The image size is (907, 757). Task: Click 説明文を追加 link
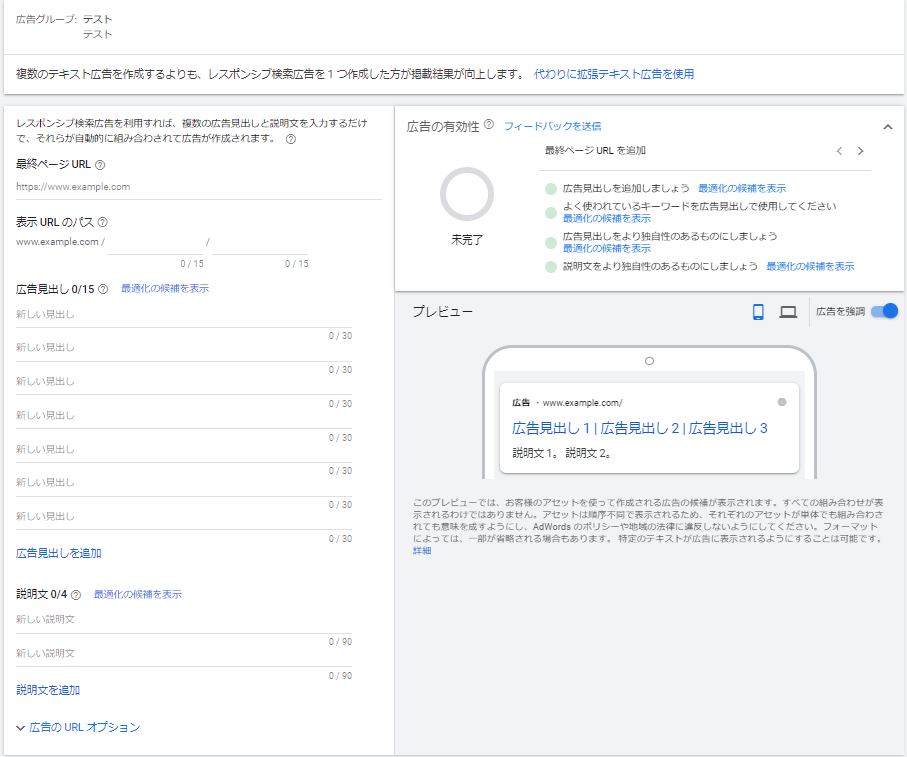pos(48,690)
